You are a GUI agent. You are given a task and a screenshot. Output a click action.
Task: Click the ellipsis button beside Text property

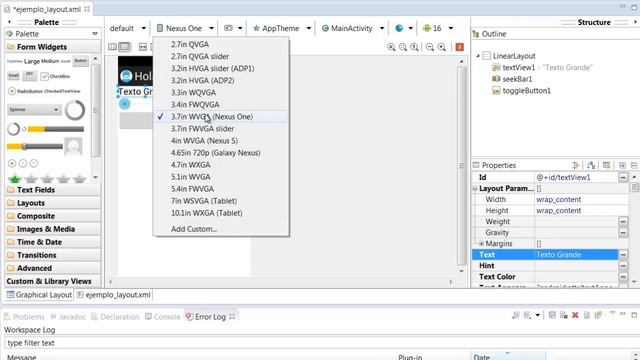pos(623,255)
